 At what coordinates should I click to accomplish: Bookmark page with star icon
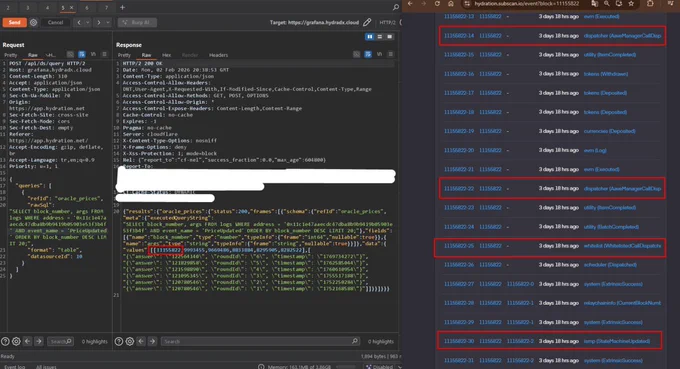pyautogui.click(x=631, y=3)
